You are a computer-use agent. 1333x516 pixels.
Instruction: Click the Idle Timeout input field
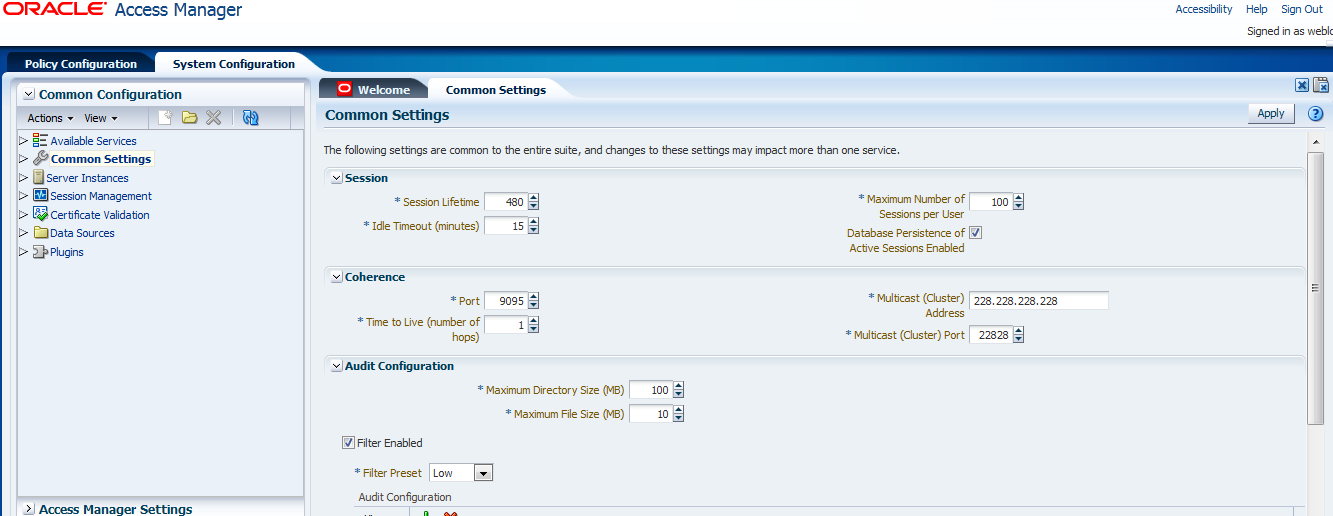point(505,226)
